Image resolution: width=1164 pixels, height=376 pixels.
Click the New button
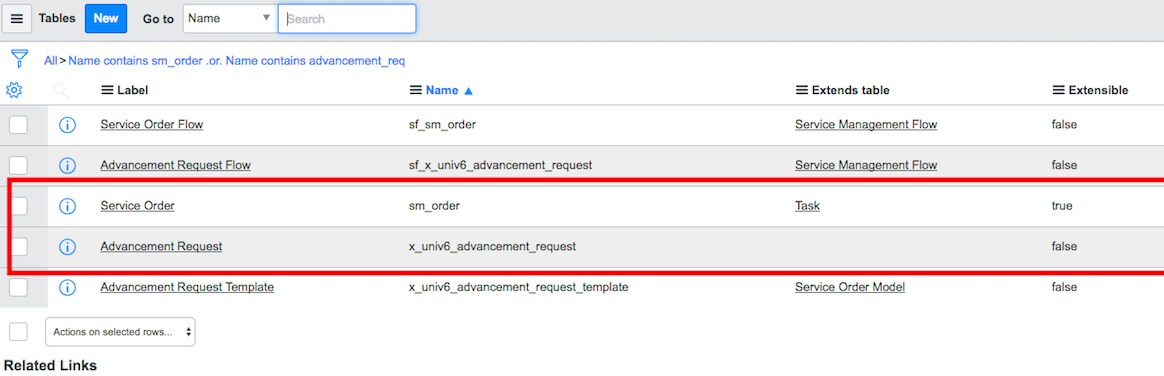pyautogui.click(x=106, y=19)
